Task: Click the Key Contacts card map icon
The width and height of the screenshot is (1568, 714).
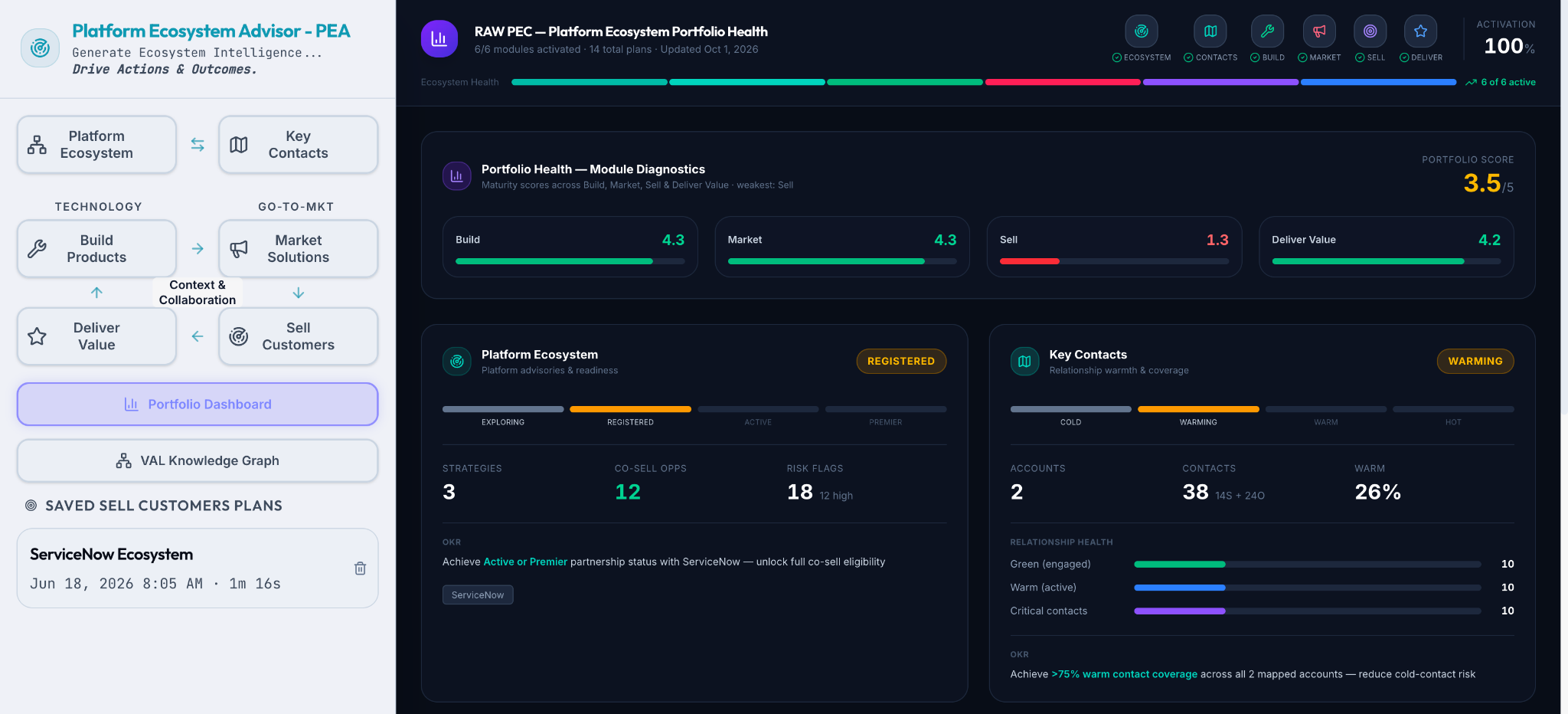Action: point(1024,362)
